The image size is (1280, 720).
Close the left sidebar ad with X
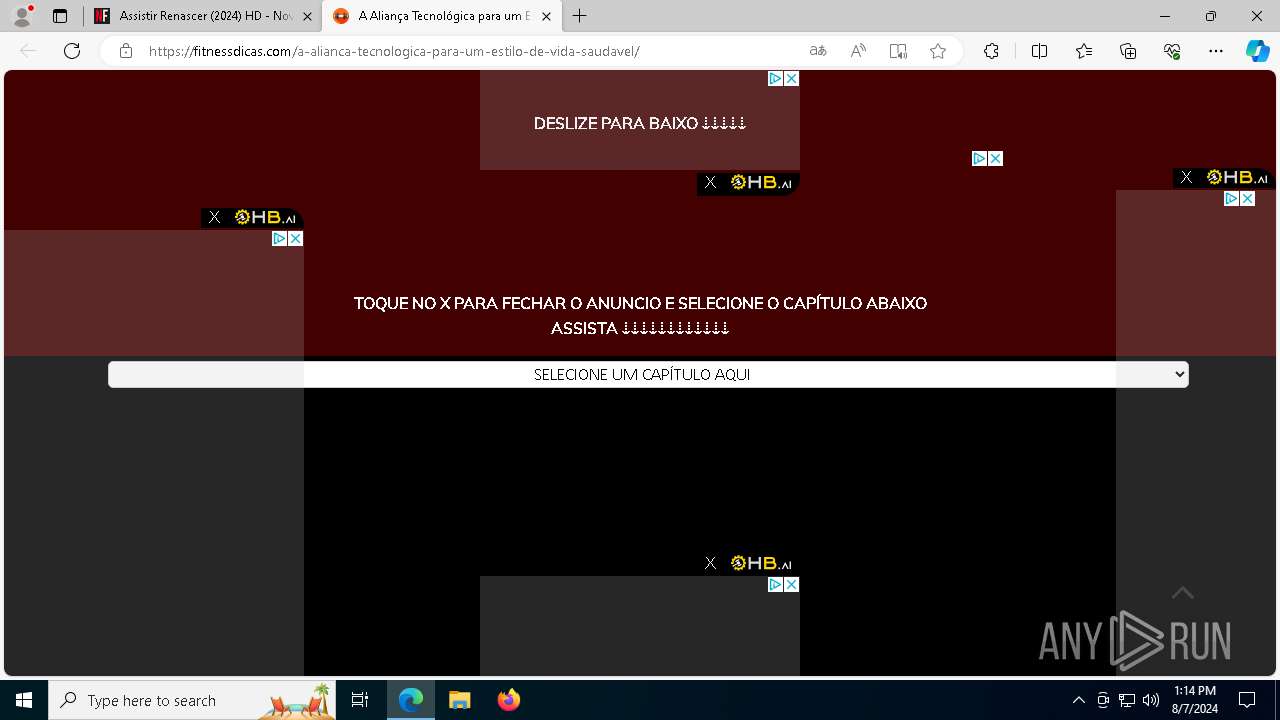[x=296, y=238]
